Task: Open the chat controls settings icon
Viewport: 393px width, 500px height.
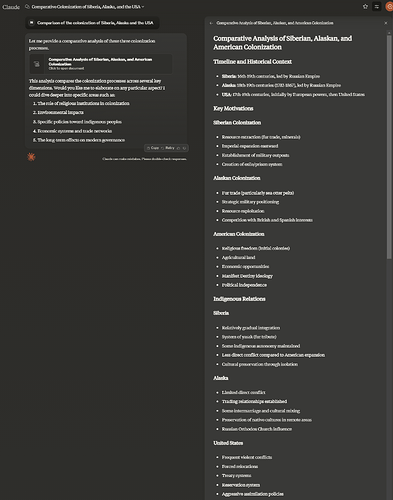Action: click(x=377, y=6)
